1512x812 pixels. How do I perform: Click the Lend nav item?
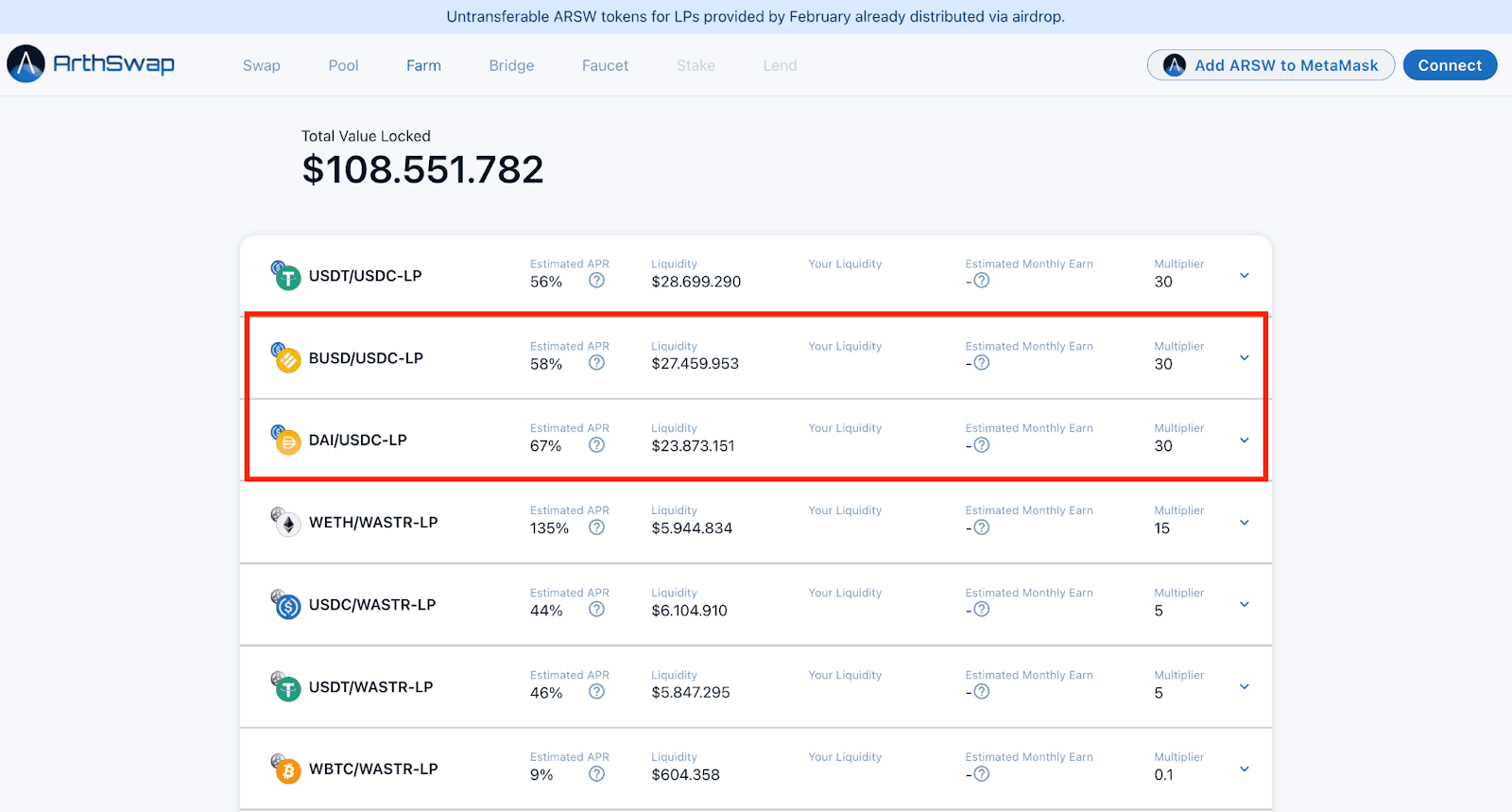(780, 65)
